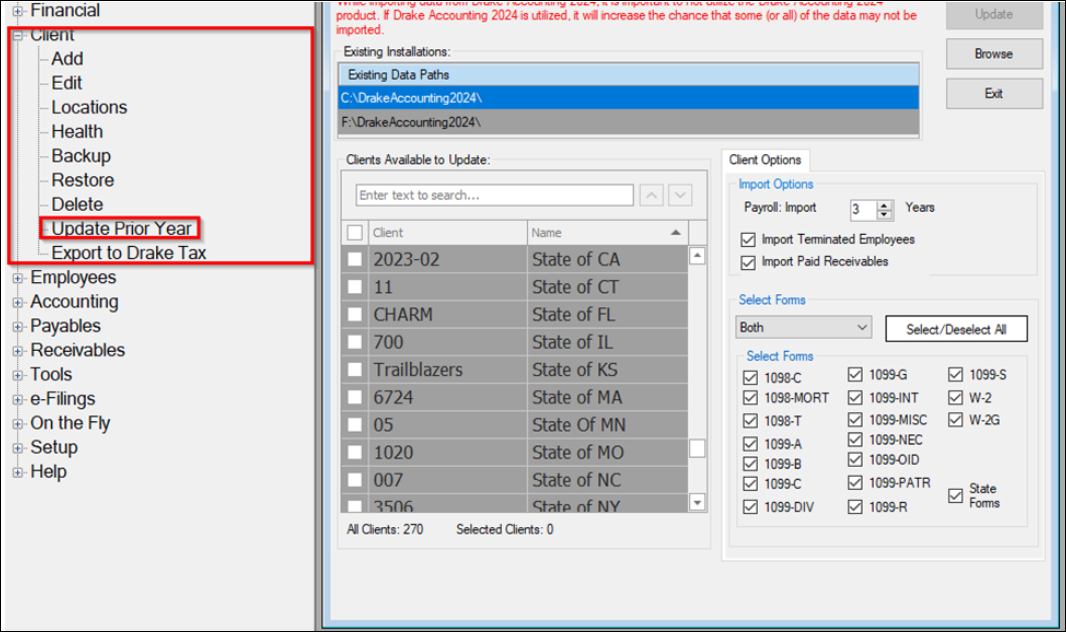Toggle Import Paid Receivables checkbox
1066x632 pixels.
[749, 262]
